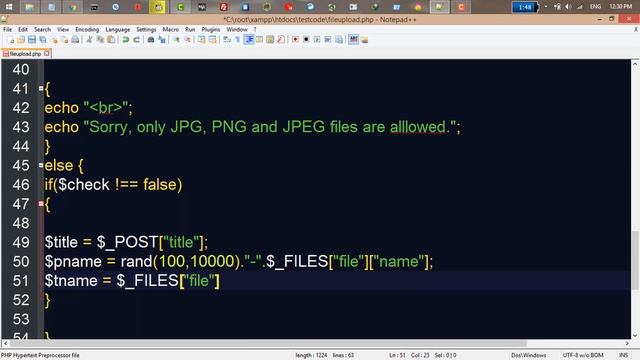Click the scroll up arrow of editor

point(635,64)
